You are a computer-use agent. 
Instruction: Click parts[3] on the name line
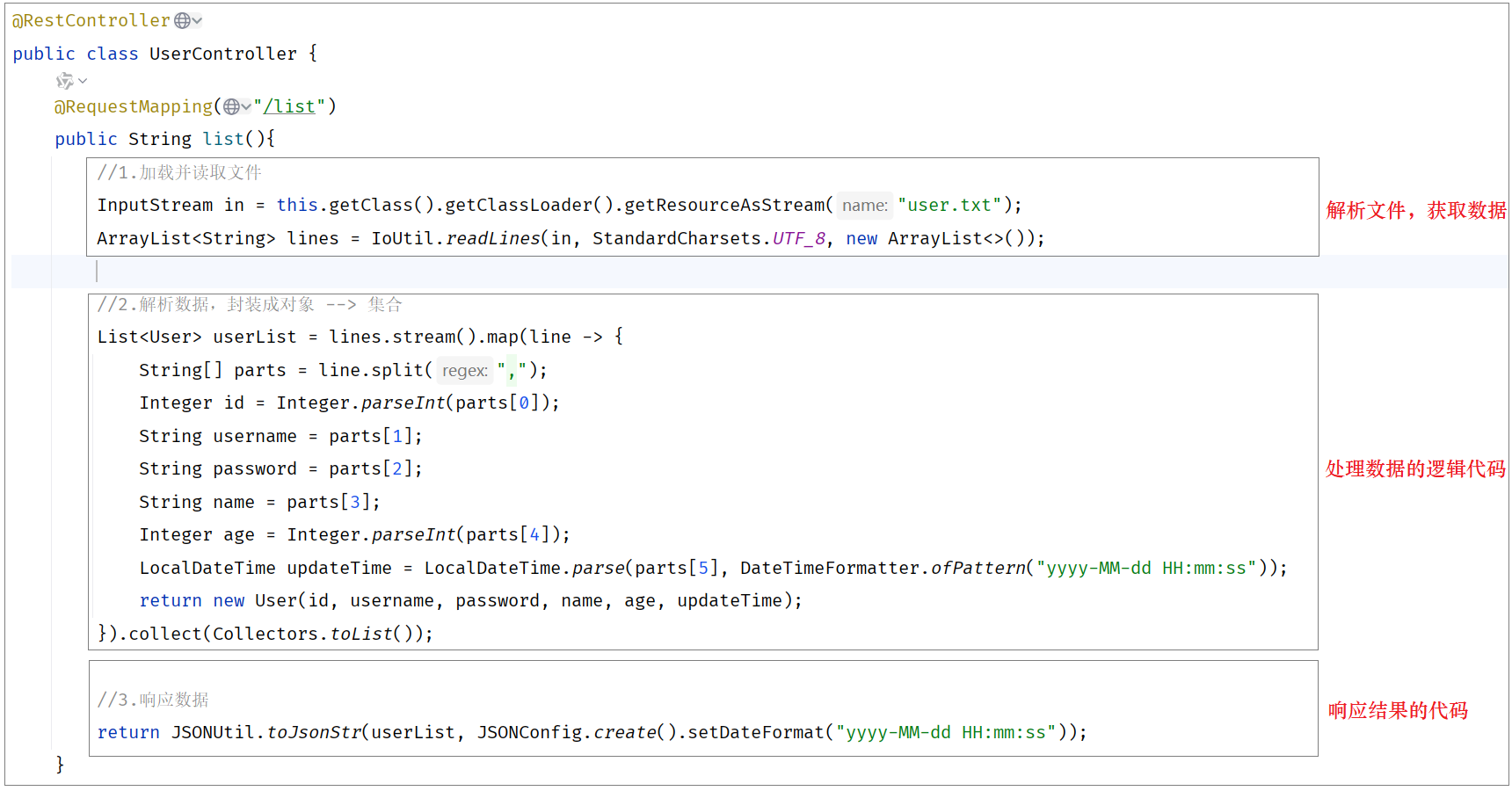tap(329, 502)
